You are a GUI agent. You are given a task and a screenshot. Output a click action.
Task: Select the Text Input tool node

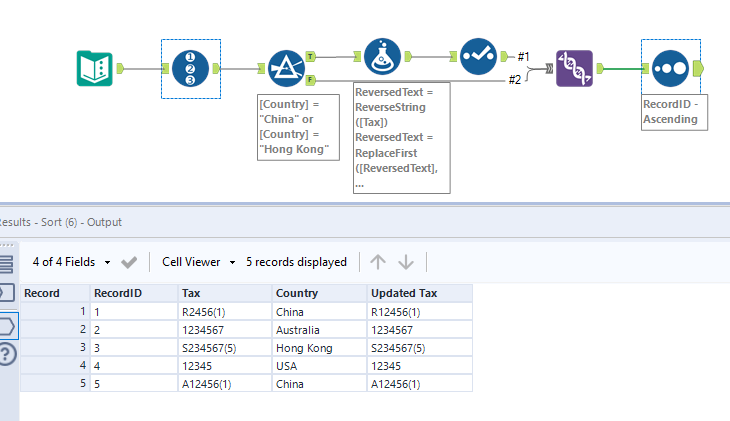pyautogui.click(x=95, y=68)
